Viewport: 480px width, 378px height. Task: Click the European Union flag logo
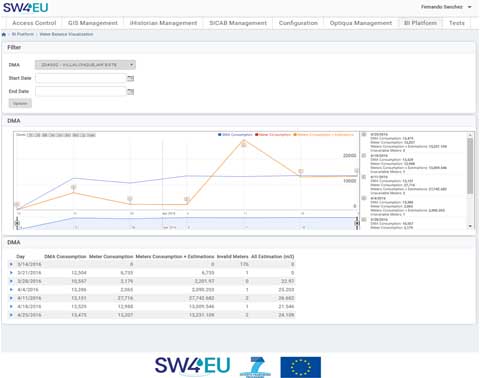pyautogui.click(x=301, y=367)
